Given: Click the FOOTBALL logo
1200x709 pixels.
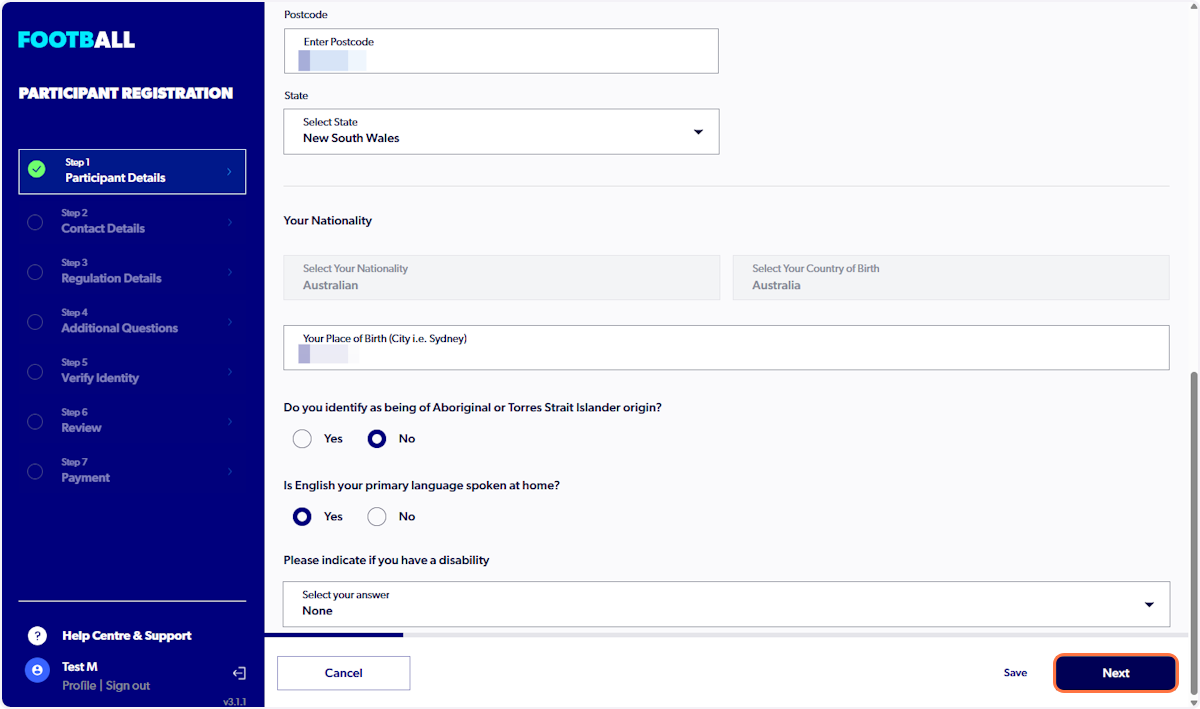Looking at the screenshot, I should (x=74, y=39).
